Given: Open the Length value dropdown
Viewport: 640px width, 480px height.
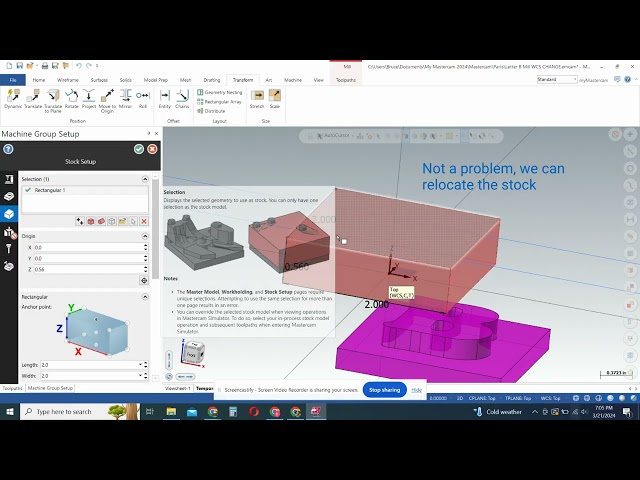Looking at the screenshot, I should point(140,365).
